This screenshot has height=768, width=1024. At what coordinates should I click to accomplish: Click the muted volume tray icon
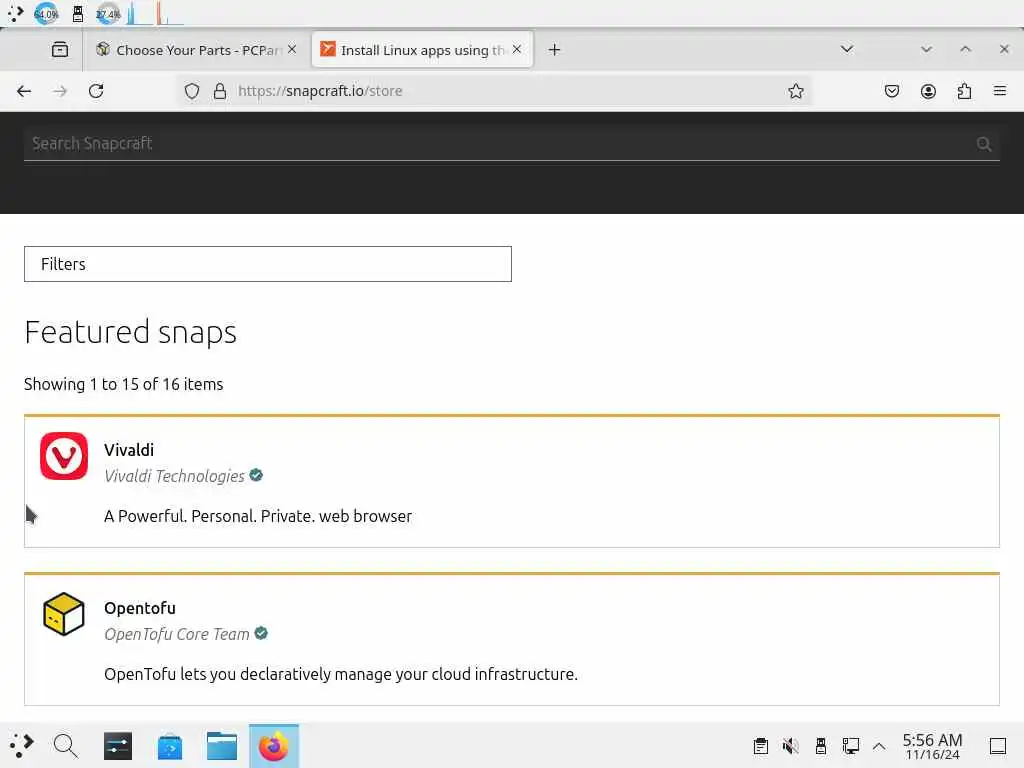(x=791, y=746)
